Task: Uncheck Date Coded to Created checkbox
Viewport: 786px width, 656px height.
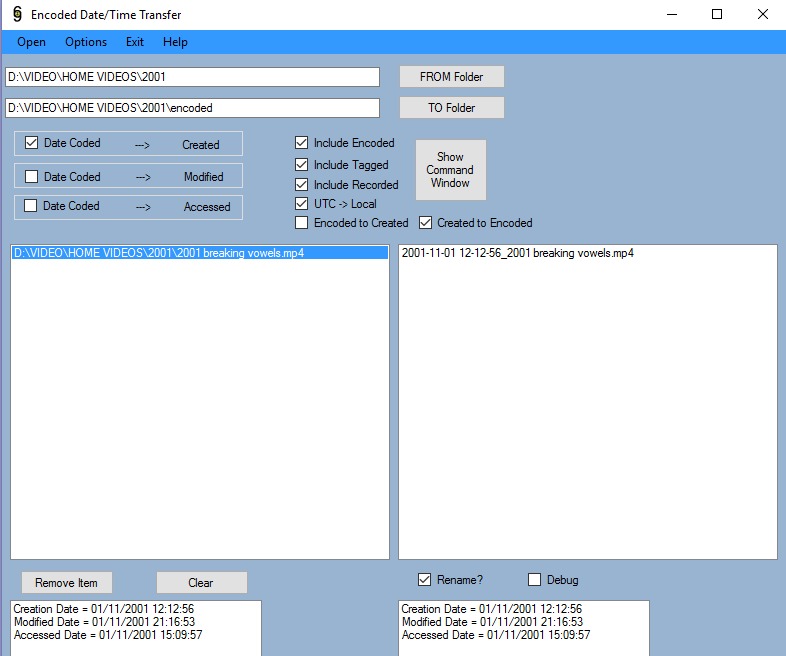Action: (x=32, y=143)
